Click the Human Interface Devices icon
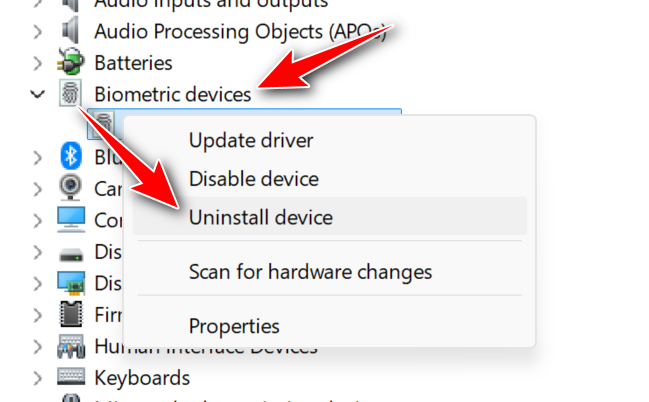The image size is (649, 402). coord(70,347)
